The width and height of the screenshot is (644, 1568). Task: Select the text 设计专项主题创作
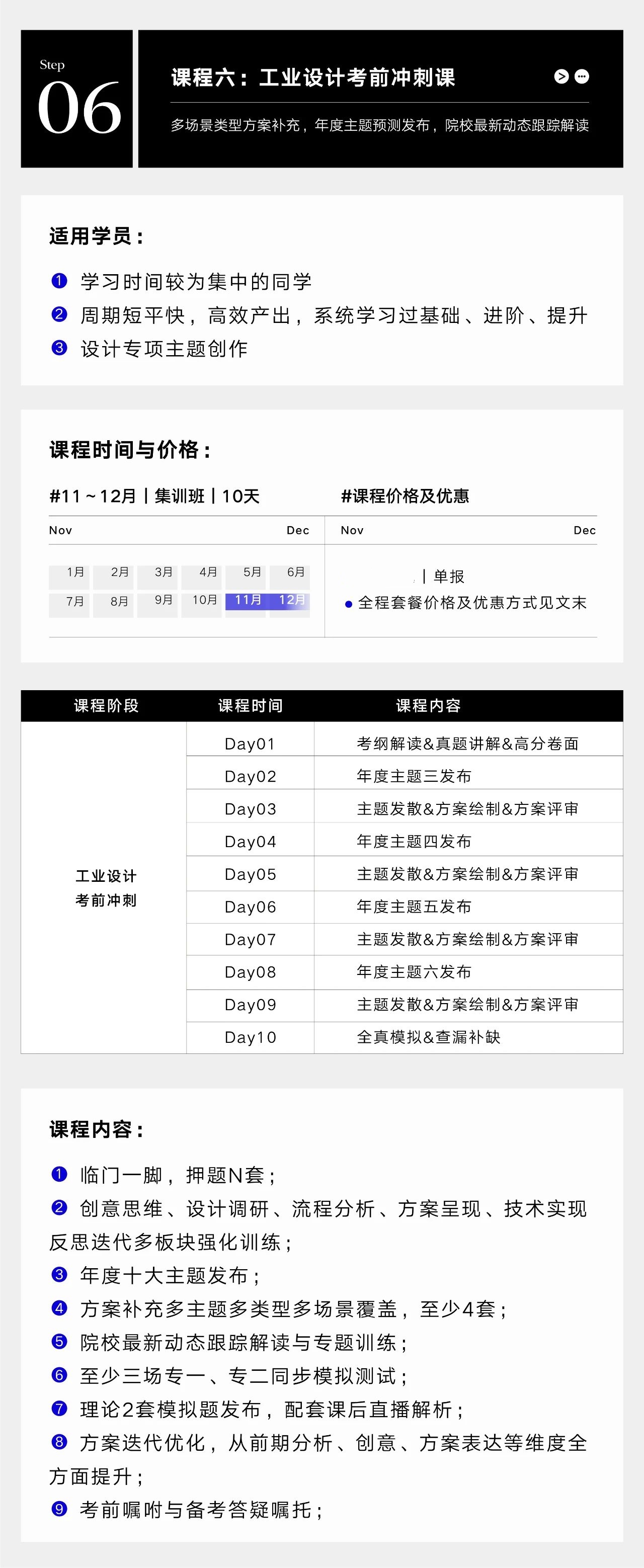tap(164, 349)
